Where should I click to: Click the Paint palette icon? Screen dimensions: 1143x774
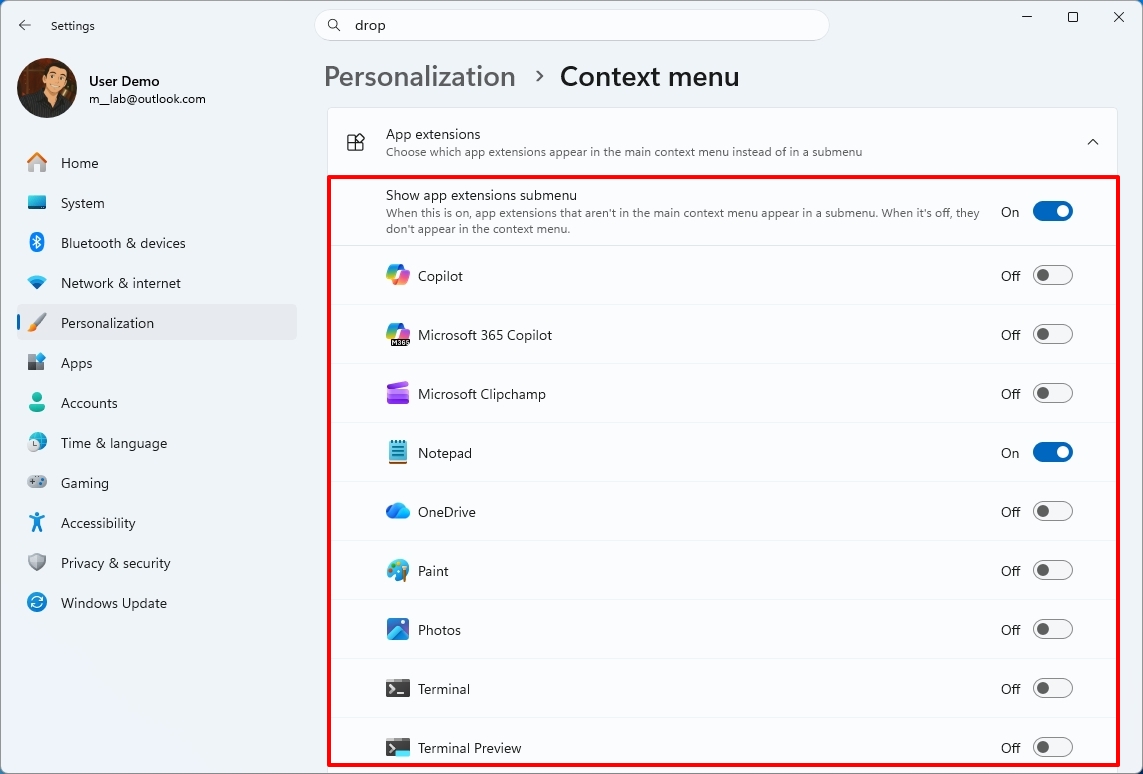point(397,571)
